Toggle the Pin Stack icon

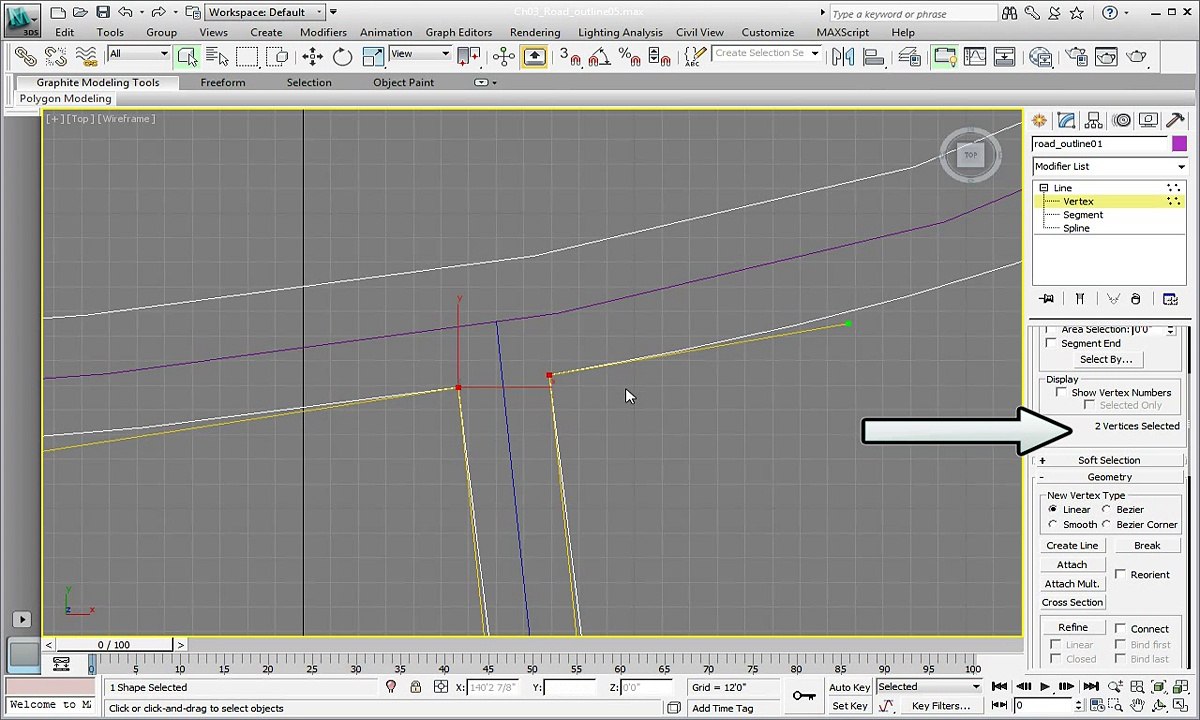pyautogui.click(x=1047, y=299)
